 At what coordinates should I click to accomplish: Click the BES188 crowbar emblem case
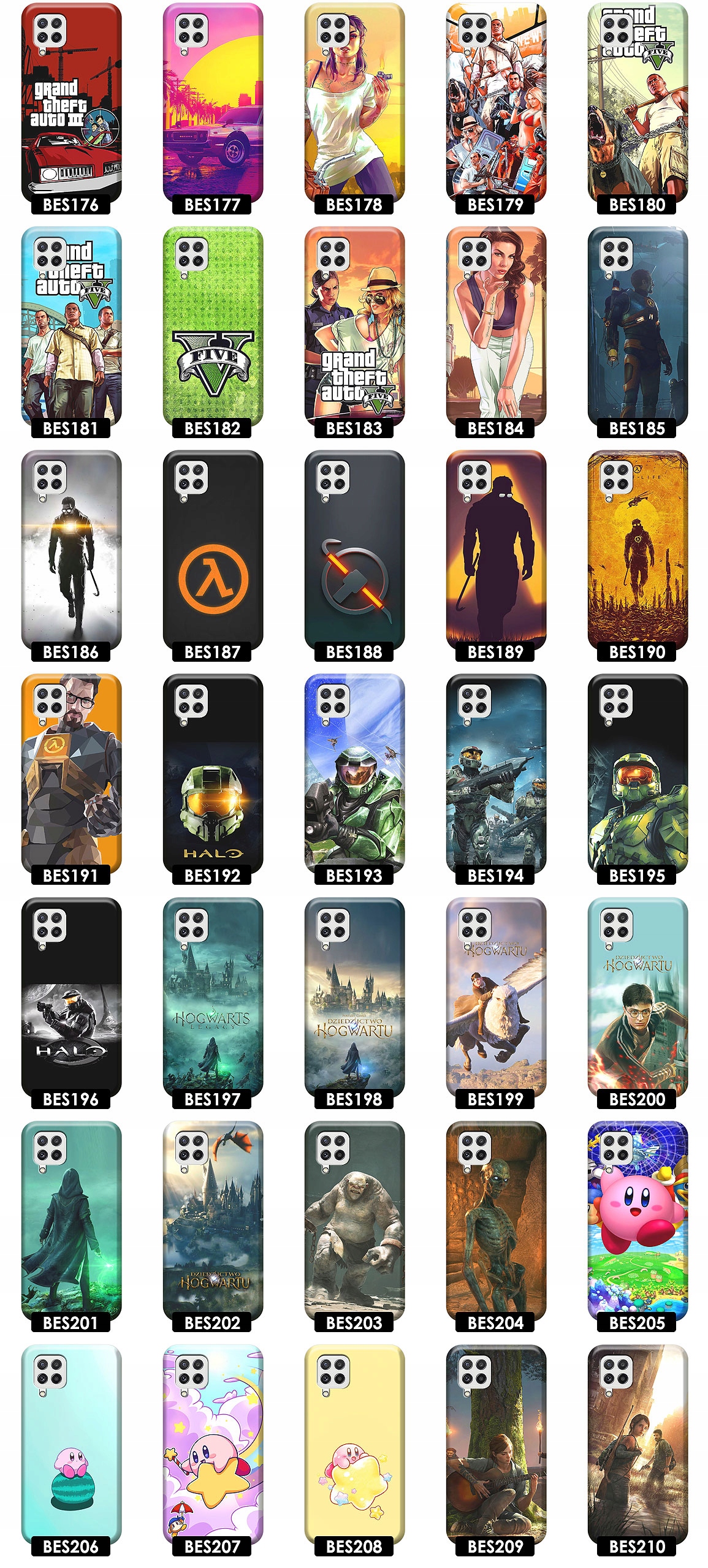[x=354, y=550]
